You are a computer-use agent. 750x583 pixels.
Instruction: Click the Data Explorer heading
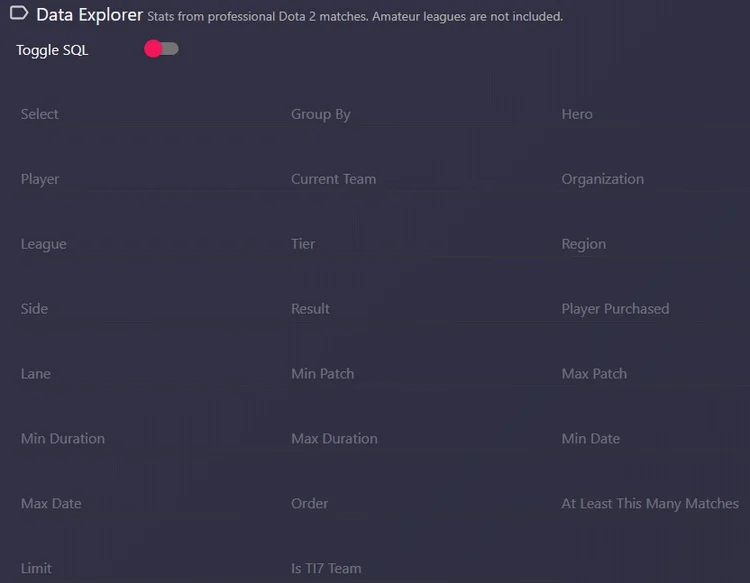coord(89,15)
